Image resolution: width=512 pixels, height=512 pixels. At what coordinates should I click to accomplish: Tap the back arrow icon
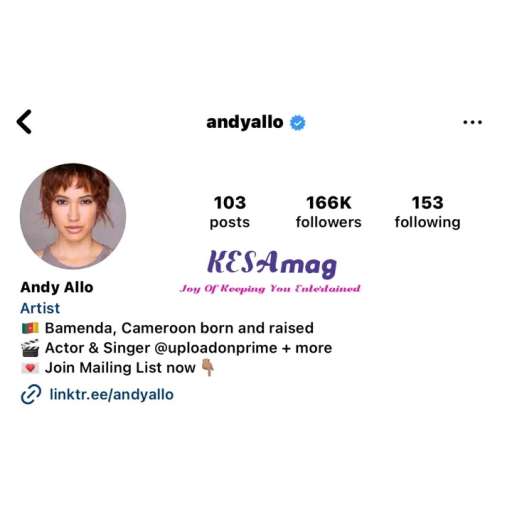pos(24,122)
